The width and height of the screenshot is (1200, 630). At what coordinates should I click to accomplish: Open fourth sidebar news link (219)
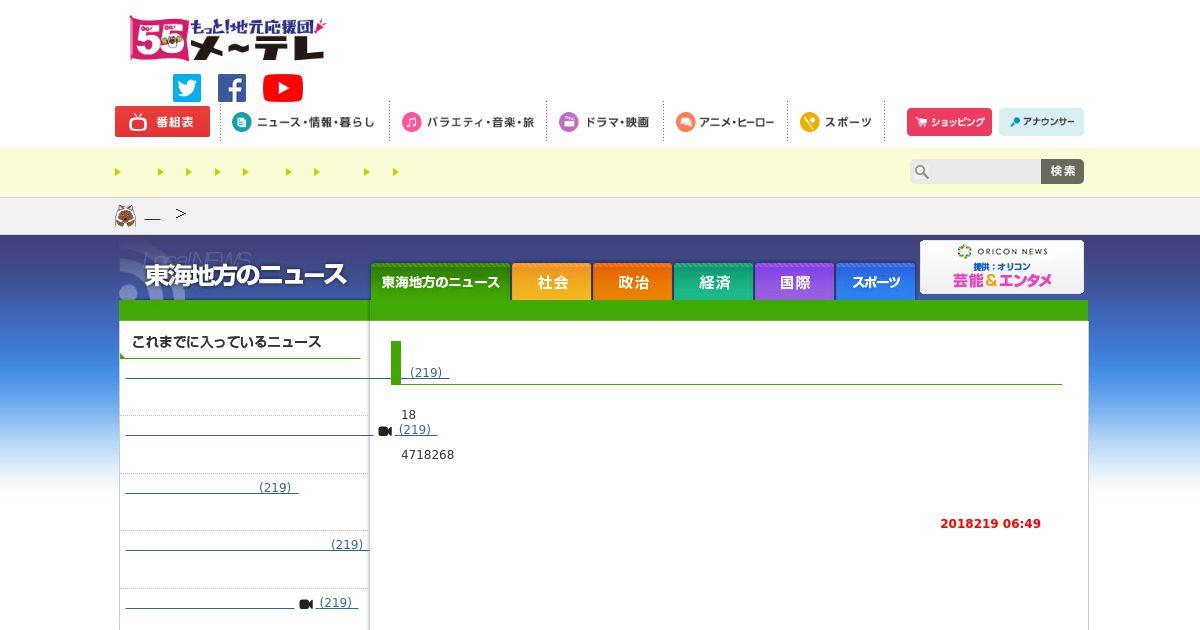point(247,545)
